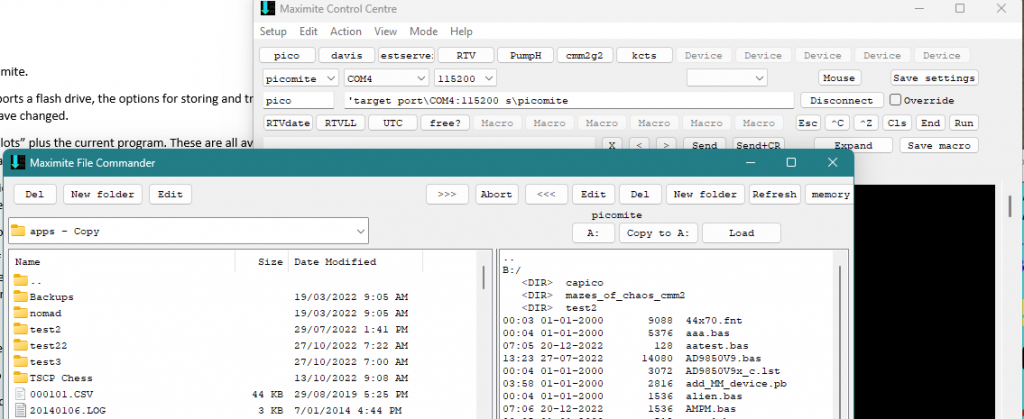Viewport: 1024px width, 419px height.
Task: Click the Maximite File Commander title icon
Action: (18, 163)
